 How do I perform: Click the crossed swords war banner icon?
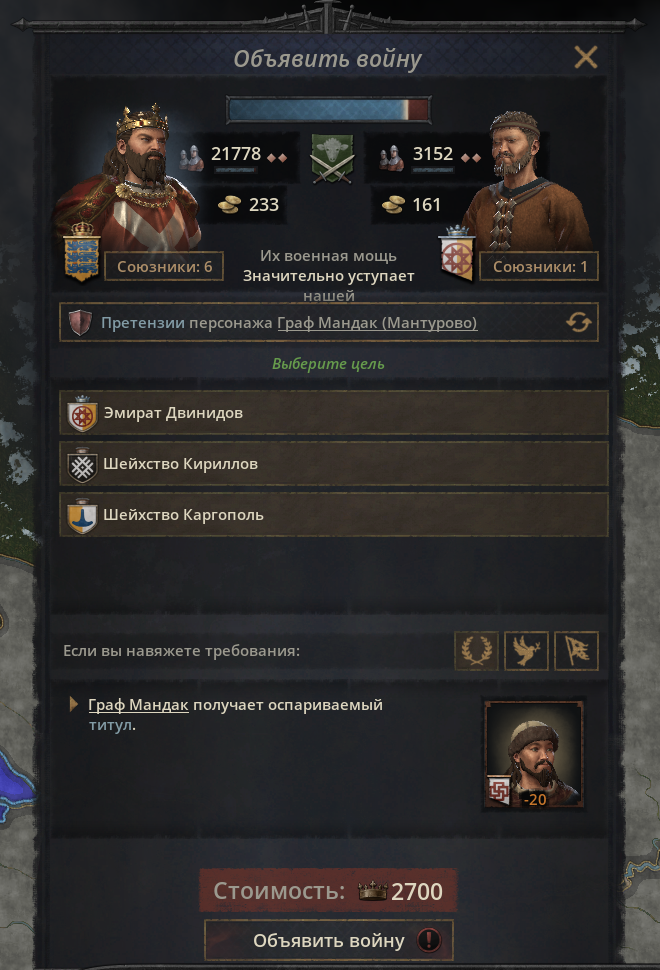(x=332, y=159)
